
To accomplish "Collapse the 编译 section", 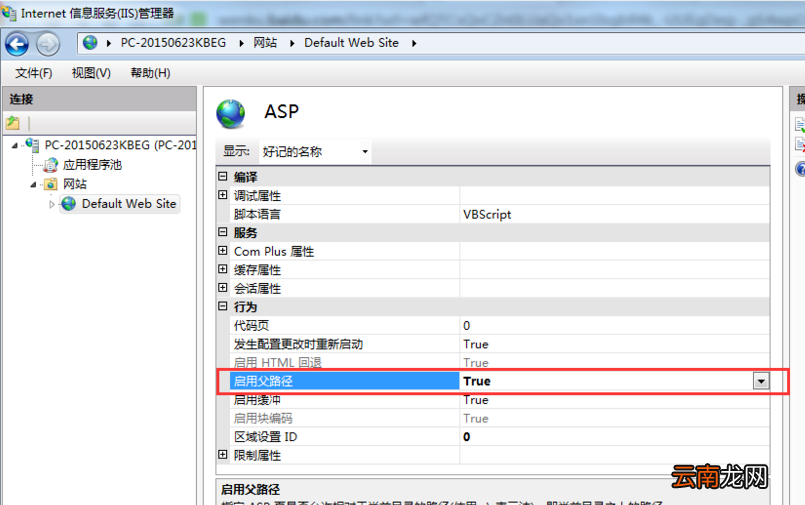I will 222,177.
